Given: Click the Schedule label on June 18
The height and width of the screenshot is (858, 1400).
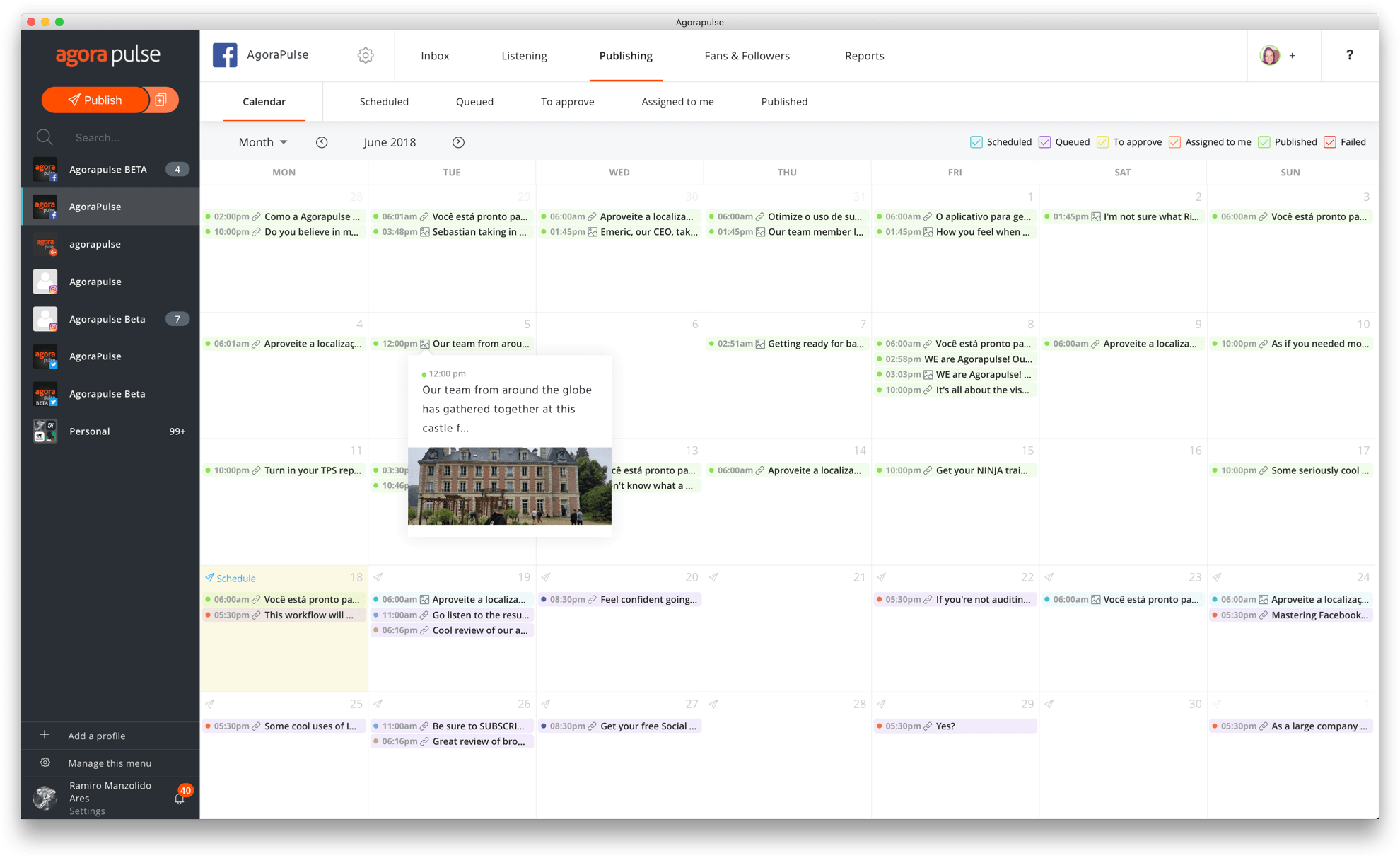Looking at the screenshot, I should pyautogui.click(x=234, y=578).
